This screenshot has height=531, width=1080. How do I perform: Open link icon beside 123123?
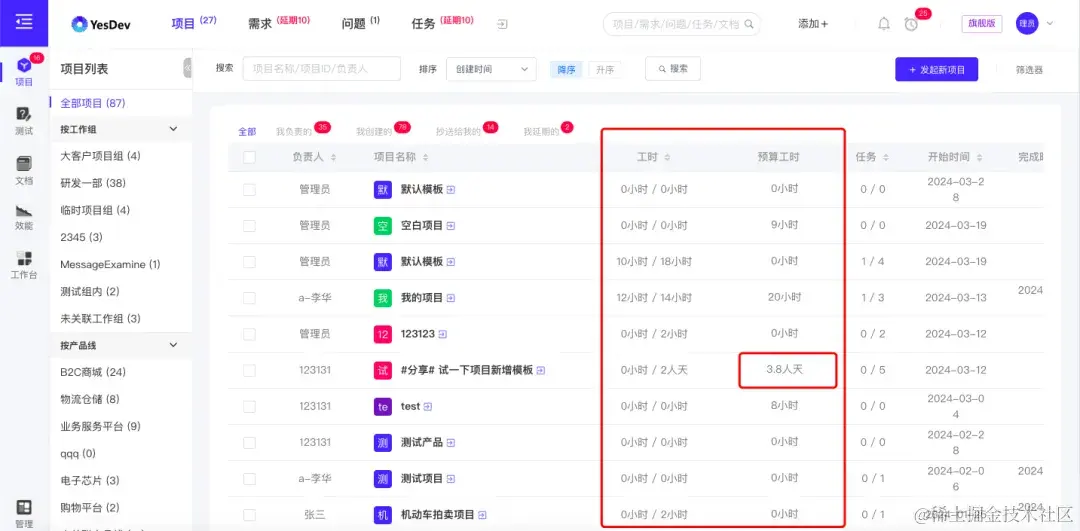[x=443, y=334]
